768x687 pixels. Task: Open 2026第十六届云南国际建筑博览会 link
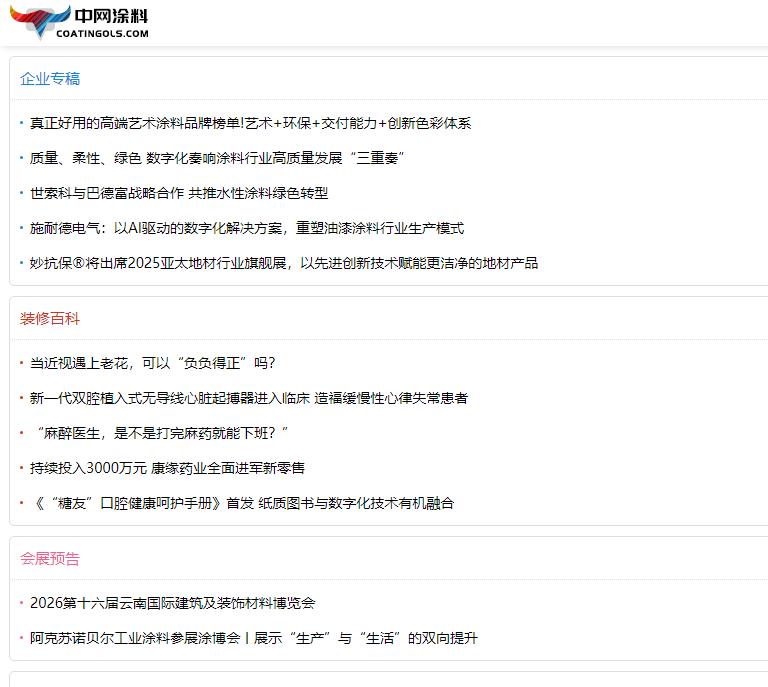(x=173, y=603)
